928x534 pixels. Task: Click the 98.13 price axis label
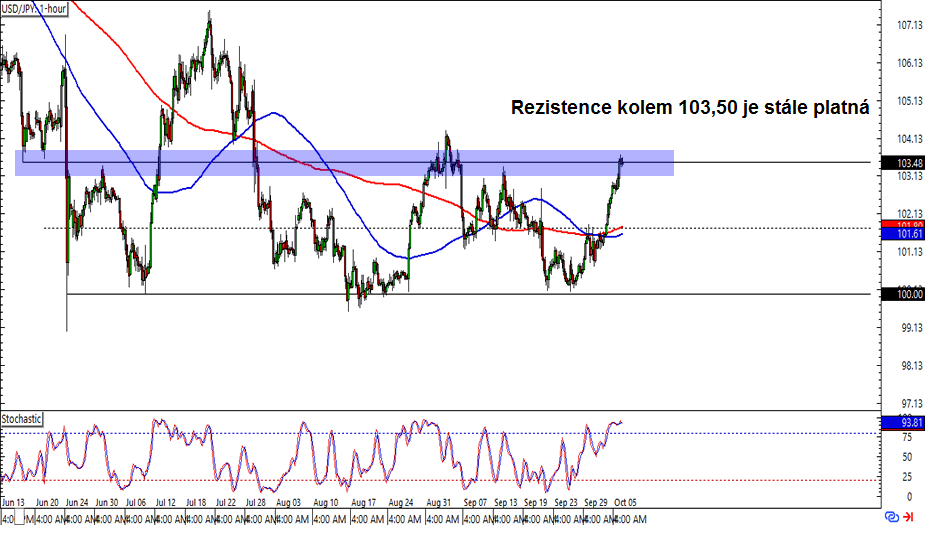click(x=911, y=365)
